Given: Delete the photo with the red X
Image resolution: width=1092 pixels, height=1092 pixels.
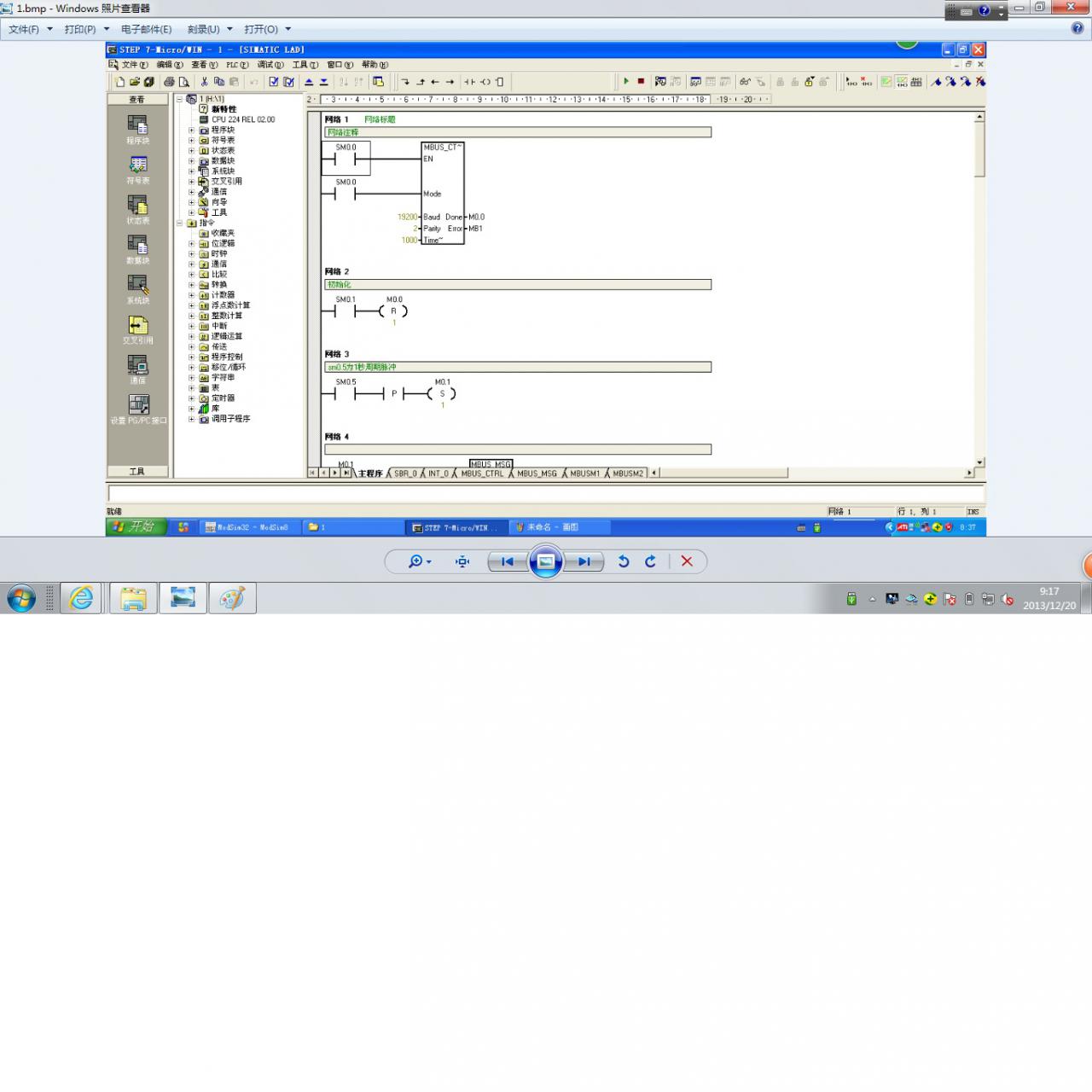Looking at the screenshot, I should 687,561.
